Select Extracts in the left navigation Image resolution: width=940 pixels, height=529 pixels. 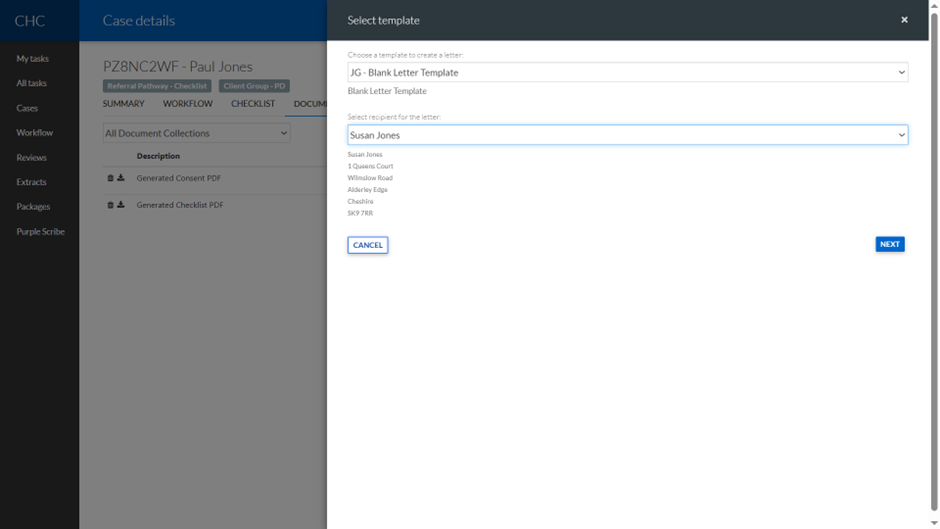tap(31, 182)
